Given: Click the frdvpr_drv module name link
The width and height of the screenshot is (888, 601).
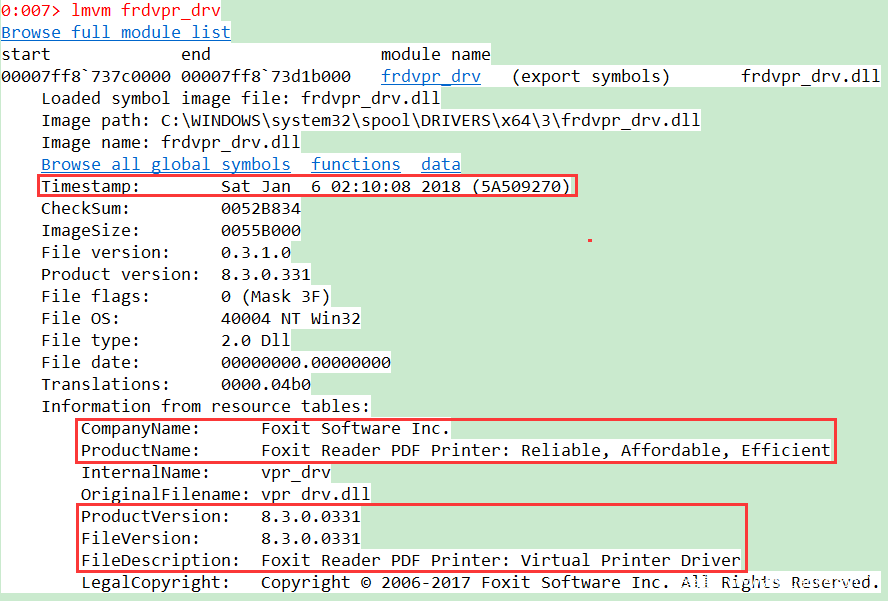Looking at the screenshot, I should coord(430,76).
